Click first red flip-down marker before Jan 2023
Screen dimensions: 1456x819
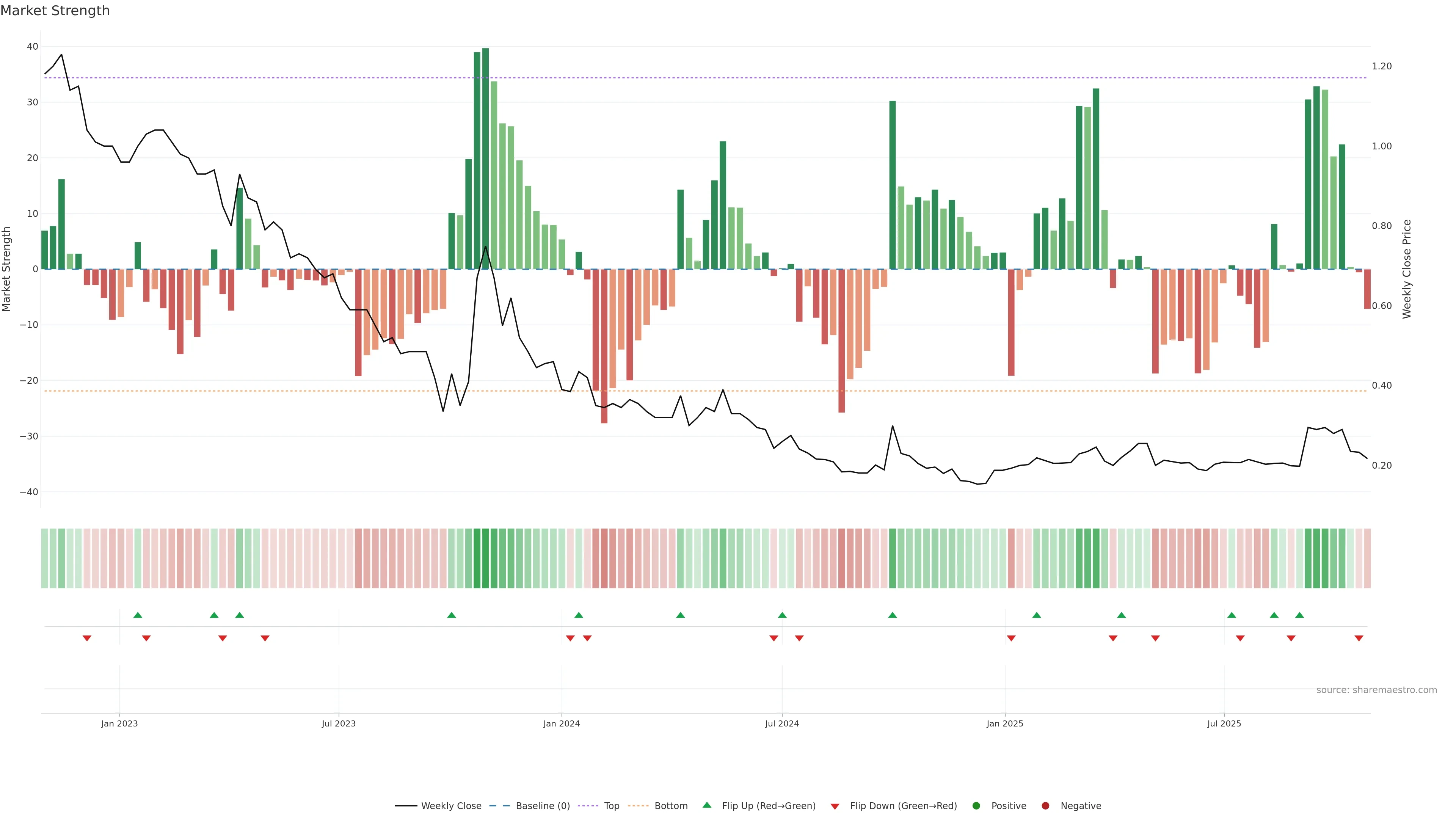(x=87, y=638)
